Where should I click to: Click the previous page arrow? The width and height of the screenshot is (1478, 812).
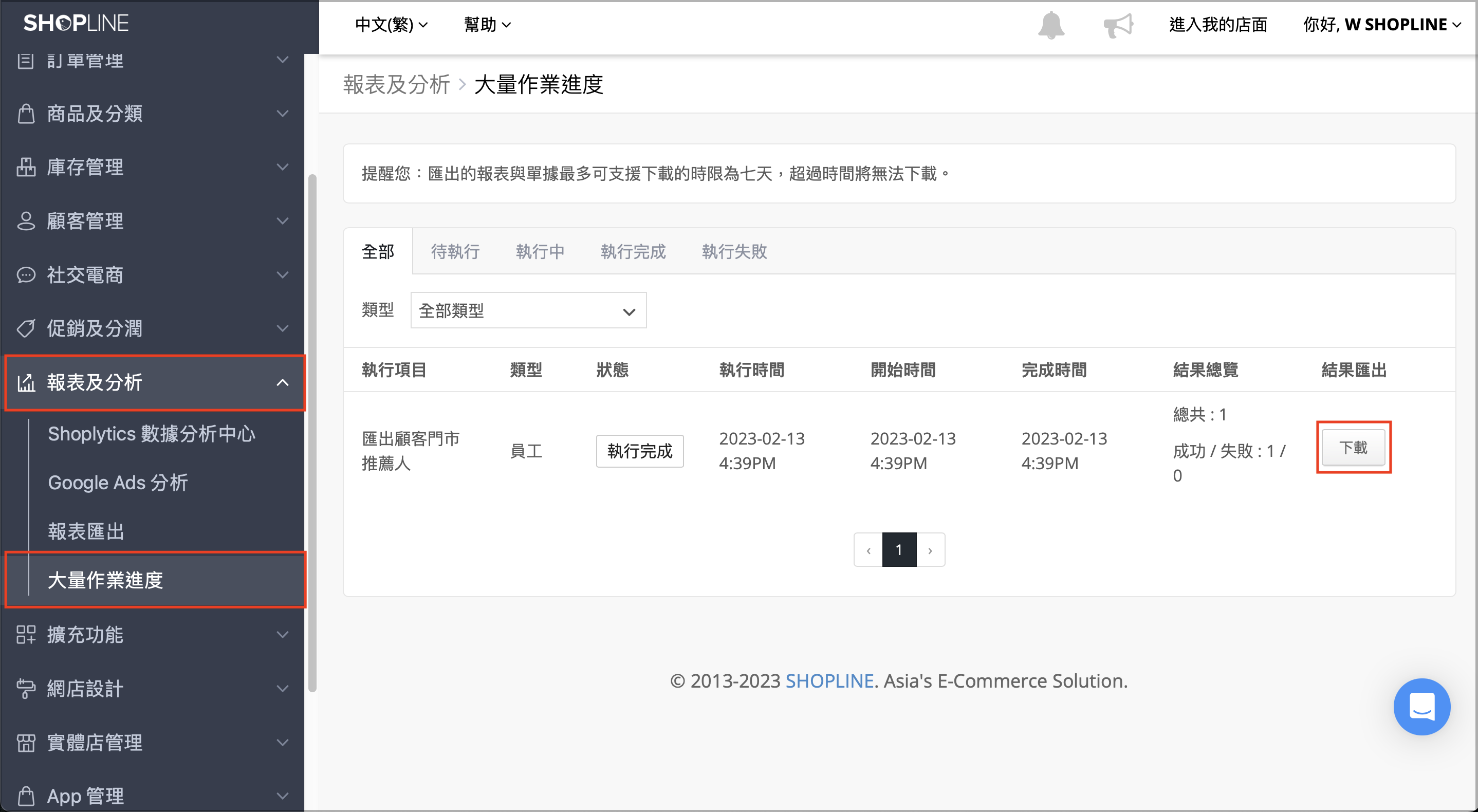pyautogui.click(x=868, y=550)
